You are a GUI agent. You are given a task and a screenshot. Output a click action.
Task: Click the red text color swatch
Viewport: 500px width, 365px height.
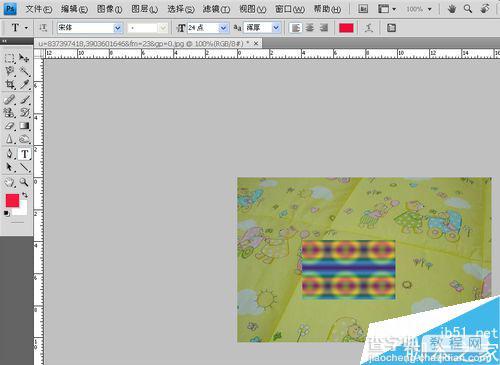coord(346,28)
